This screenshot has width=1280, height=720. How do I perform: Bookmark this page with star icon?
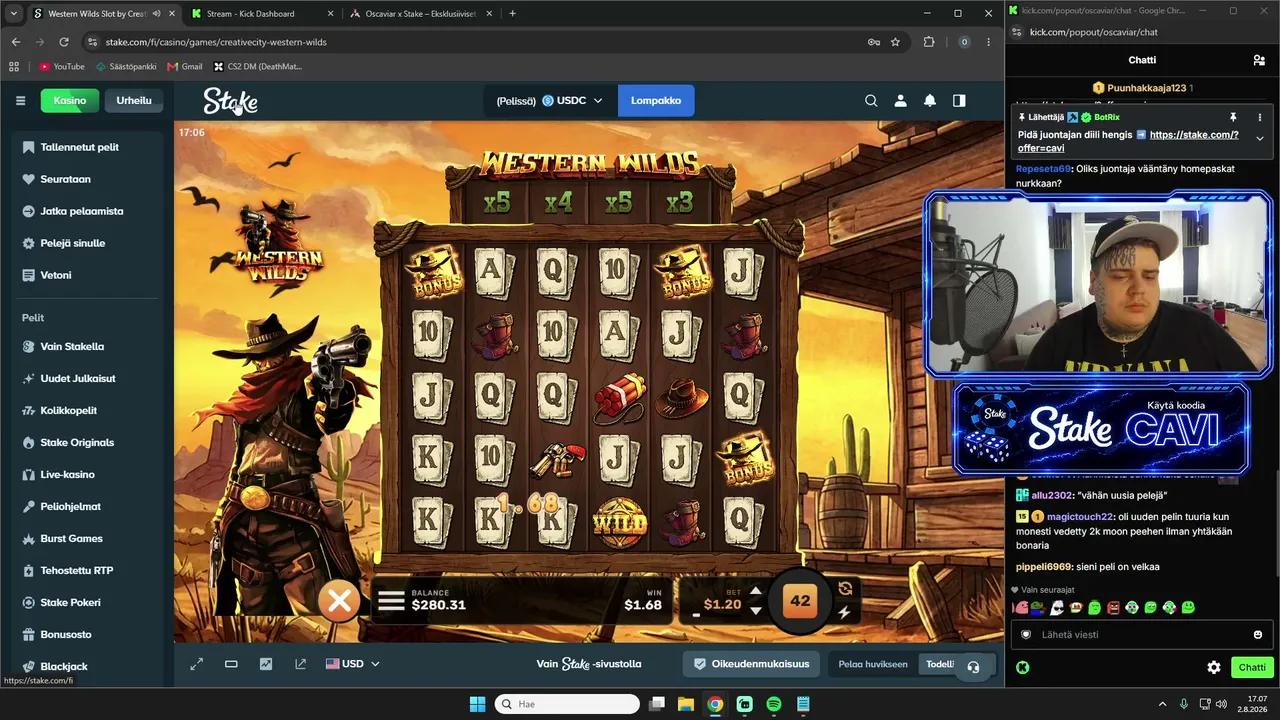pyautogui.click(x=895, y=42)
